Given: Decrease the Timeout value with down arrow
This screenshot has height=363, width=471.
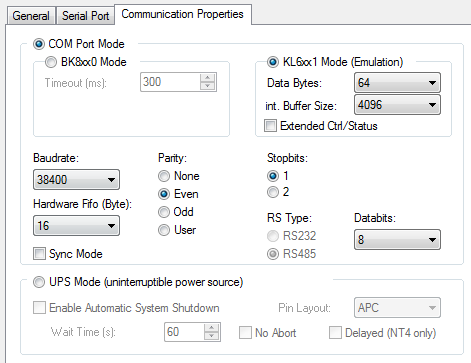Looking at the screenshot, I should click(208, 86).
